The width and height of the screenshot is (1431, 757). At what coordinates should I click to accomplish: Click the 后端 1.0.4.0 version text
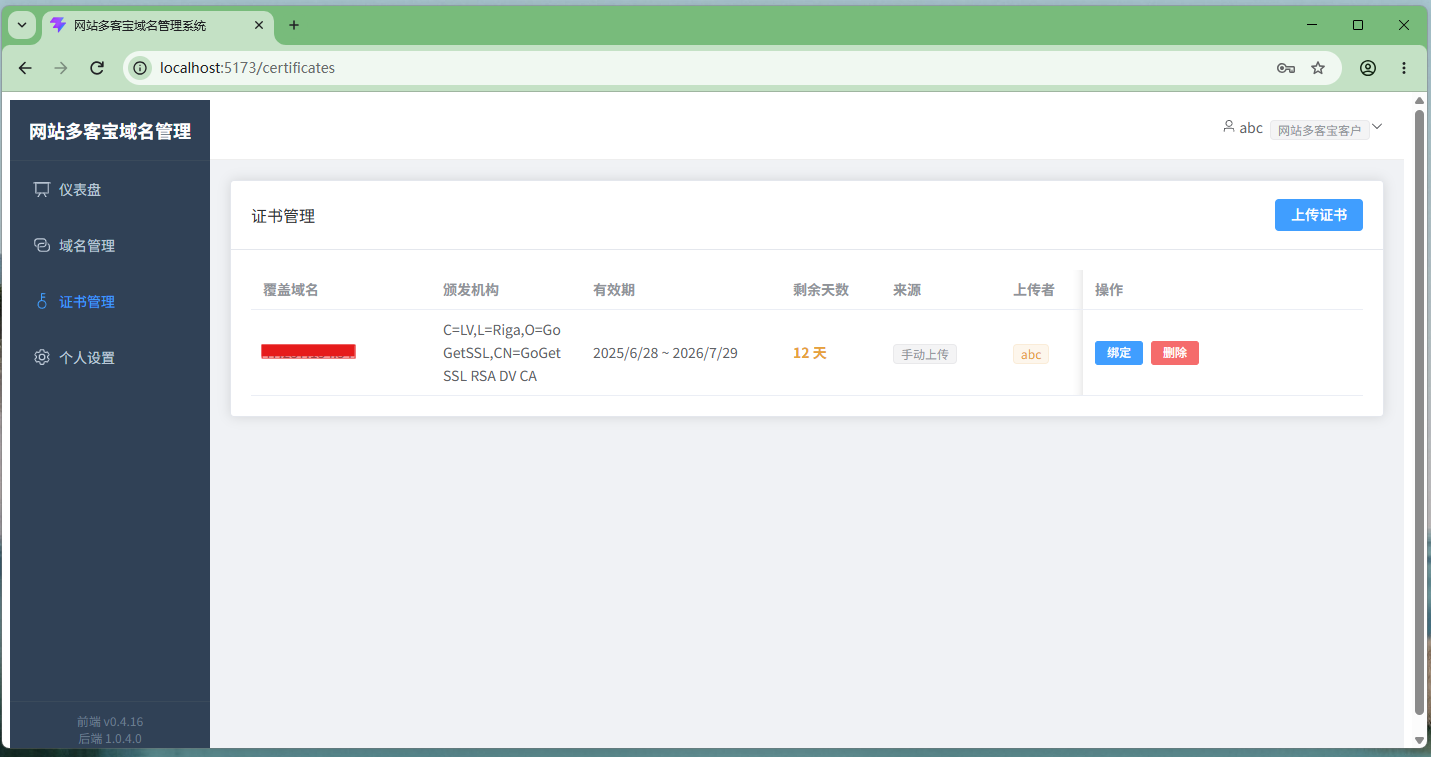click(110, 739)
